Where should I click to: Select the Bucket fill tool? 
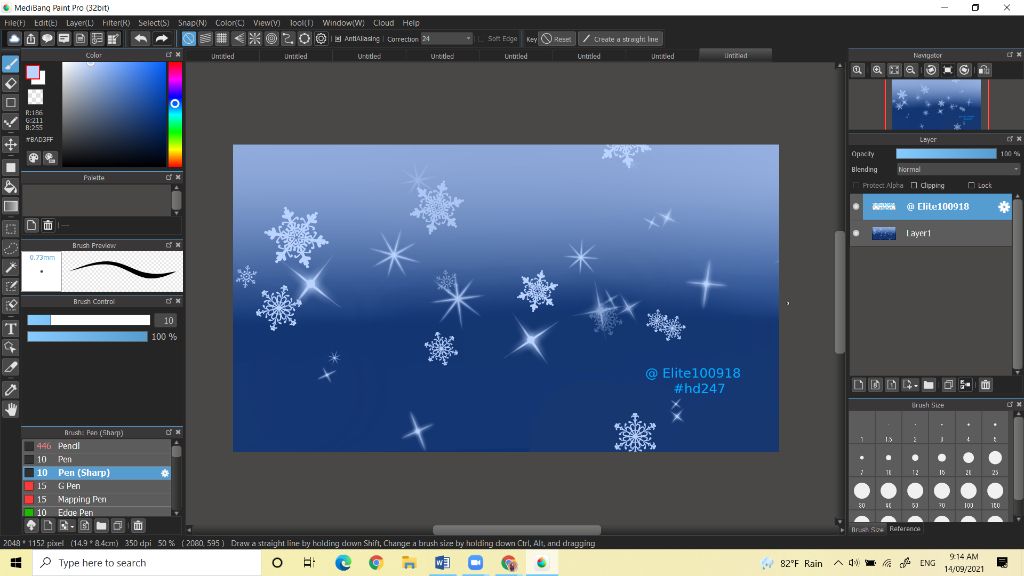10,187
